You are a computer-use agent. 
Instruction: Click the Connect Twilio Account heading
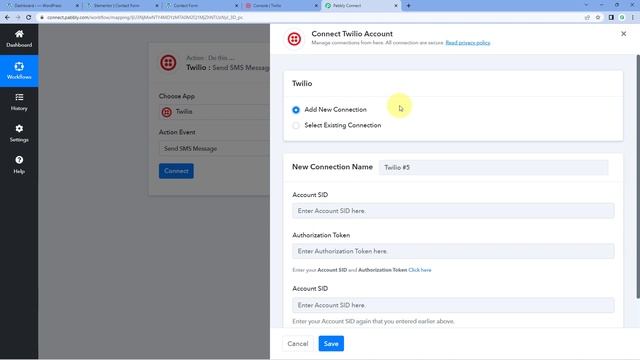tap(352, 34)
